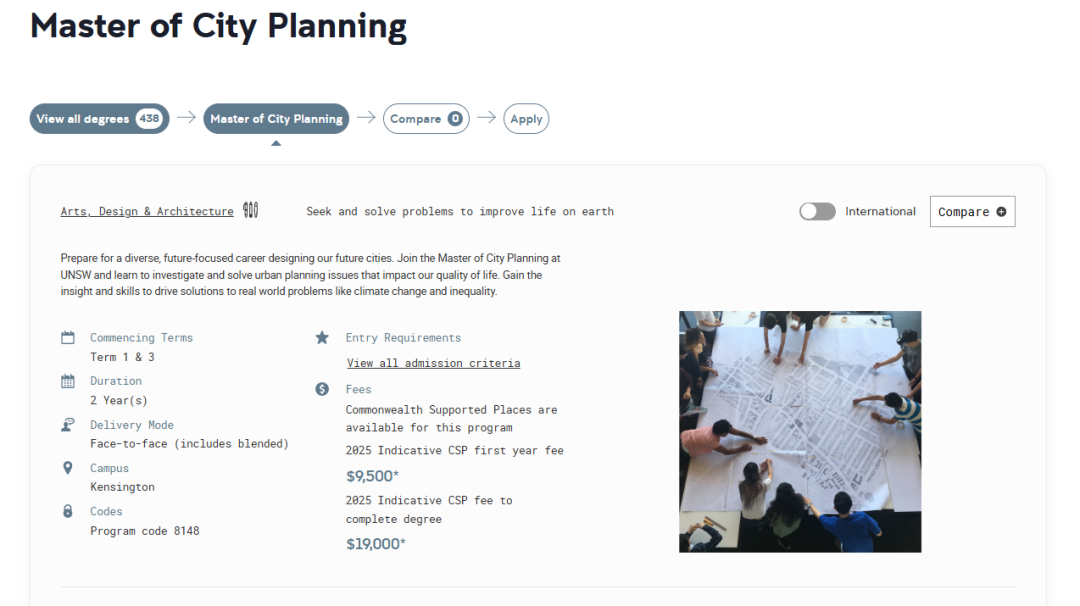Click the Master of City Planning heading

(218, 26)
